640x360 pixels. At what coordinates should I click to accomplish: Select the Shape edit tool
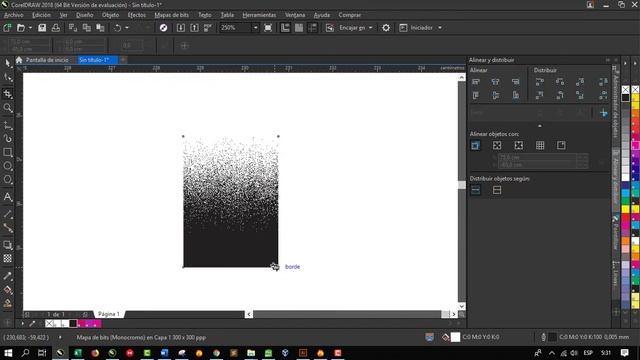[7, 77]
